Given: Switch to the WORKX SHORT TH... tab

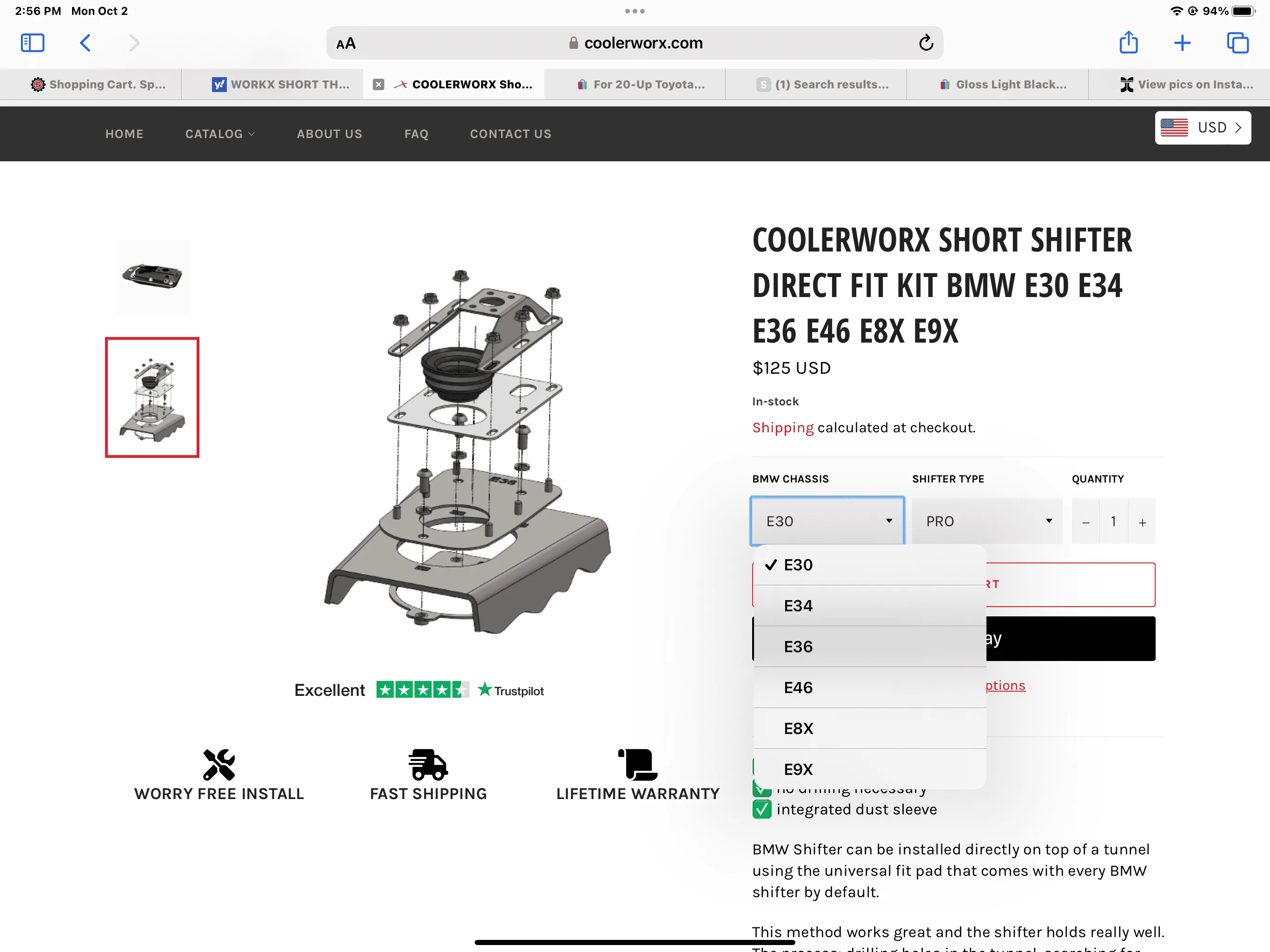Looking at the screenshot, I should coord(272,85).
